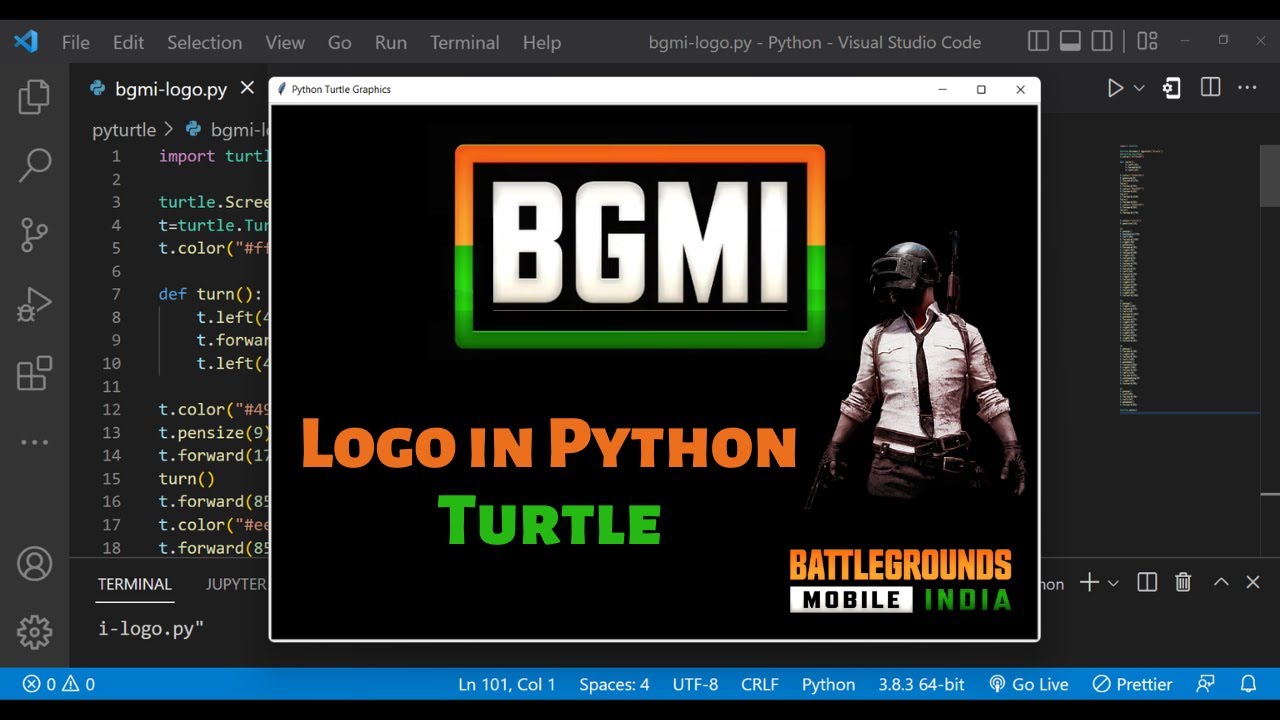
Task: Open the notifications bell icon
Action: point(1248,684)
